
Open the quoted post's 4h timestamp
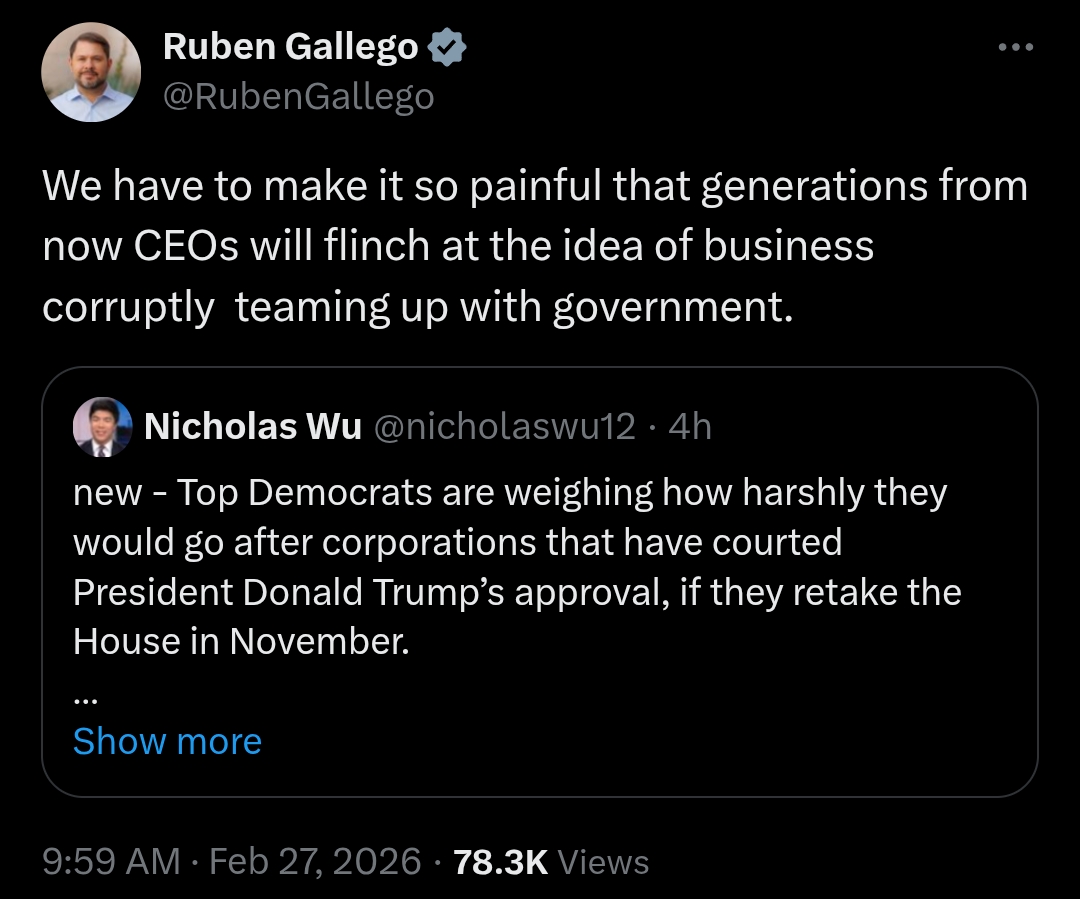[x=690, y=427]
